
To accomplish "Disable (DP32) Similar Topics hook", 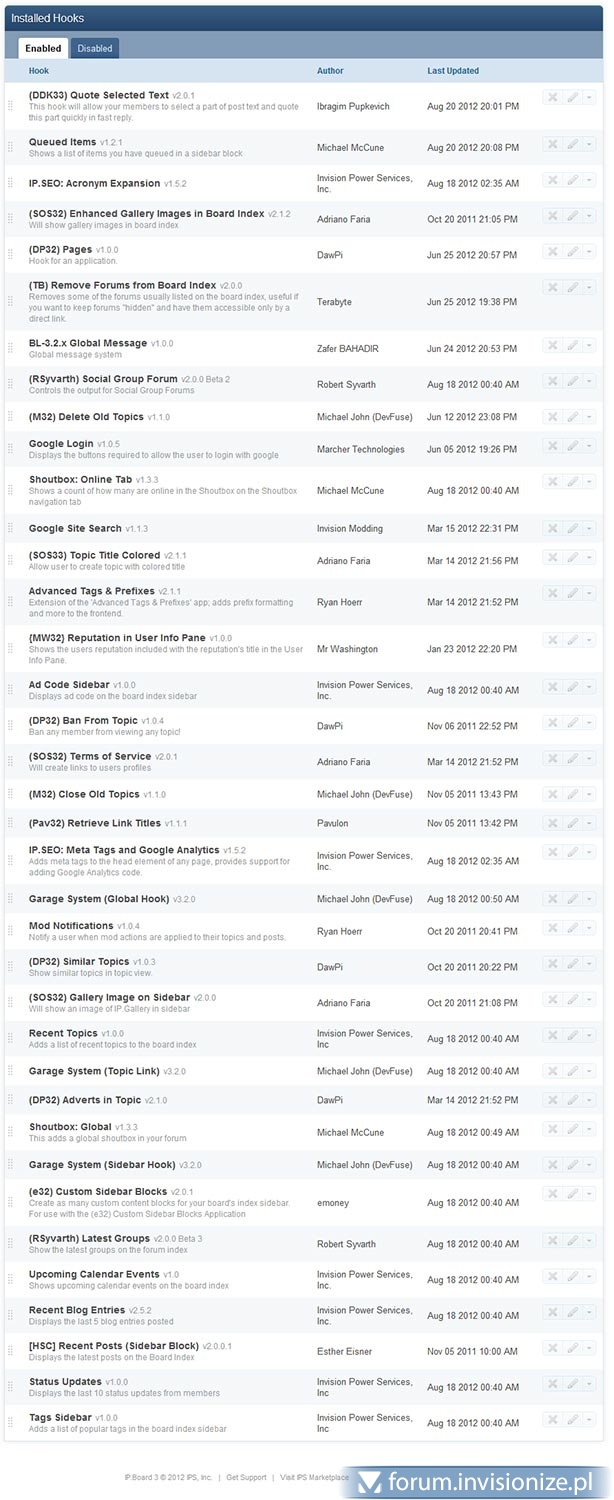I will click(x=551, y=964).
